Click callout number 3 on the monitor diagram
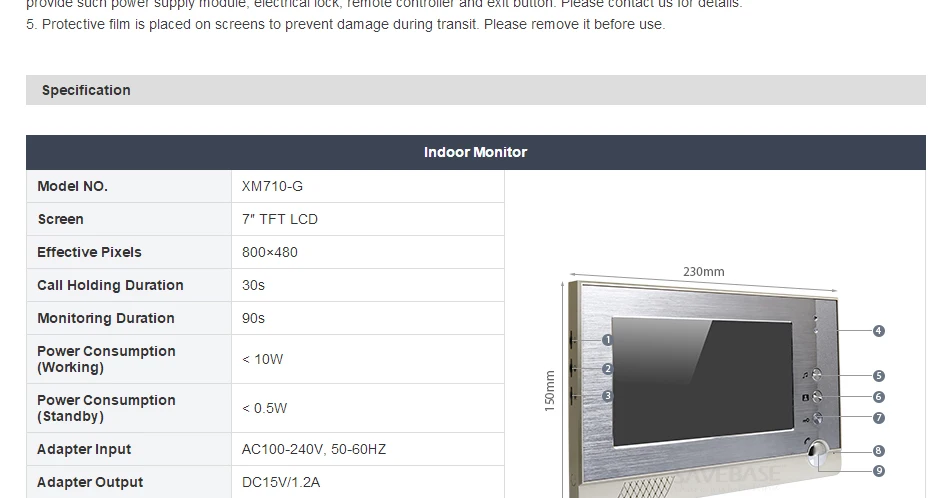950x498 pixels. click(608, 396)
